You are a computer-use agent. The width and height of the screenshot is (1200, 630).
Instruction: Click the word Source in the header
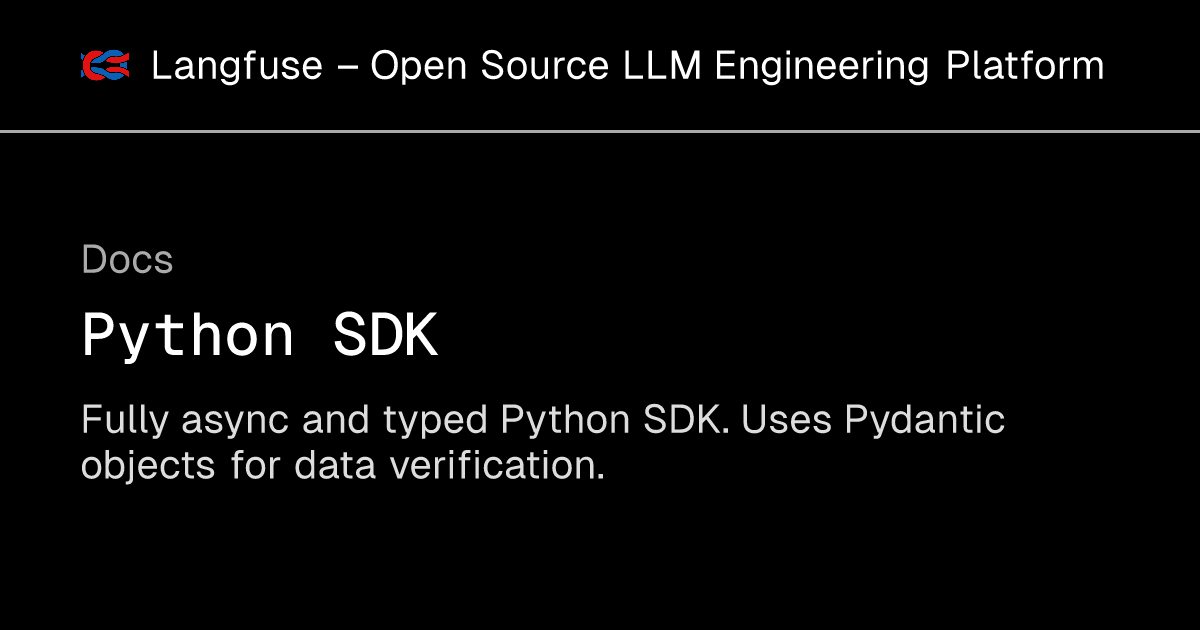pyautogui.click(x=545, y=67)
